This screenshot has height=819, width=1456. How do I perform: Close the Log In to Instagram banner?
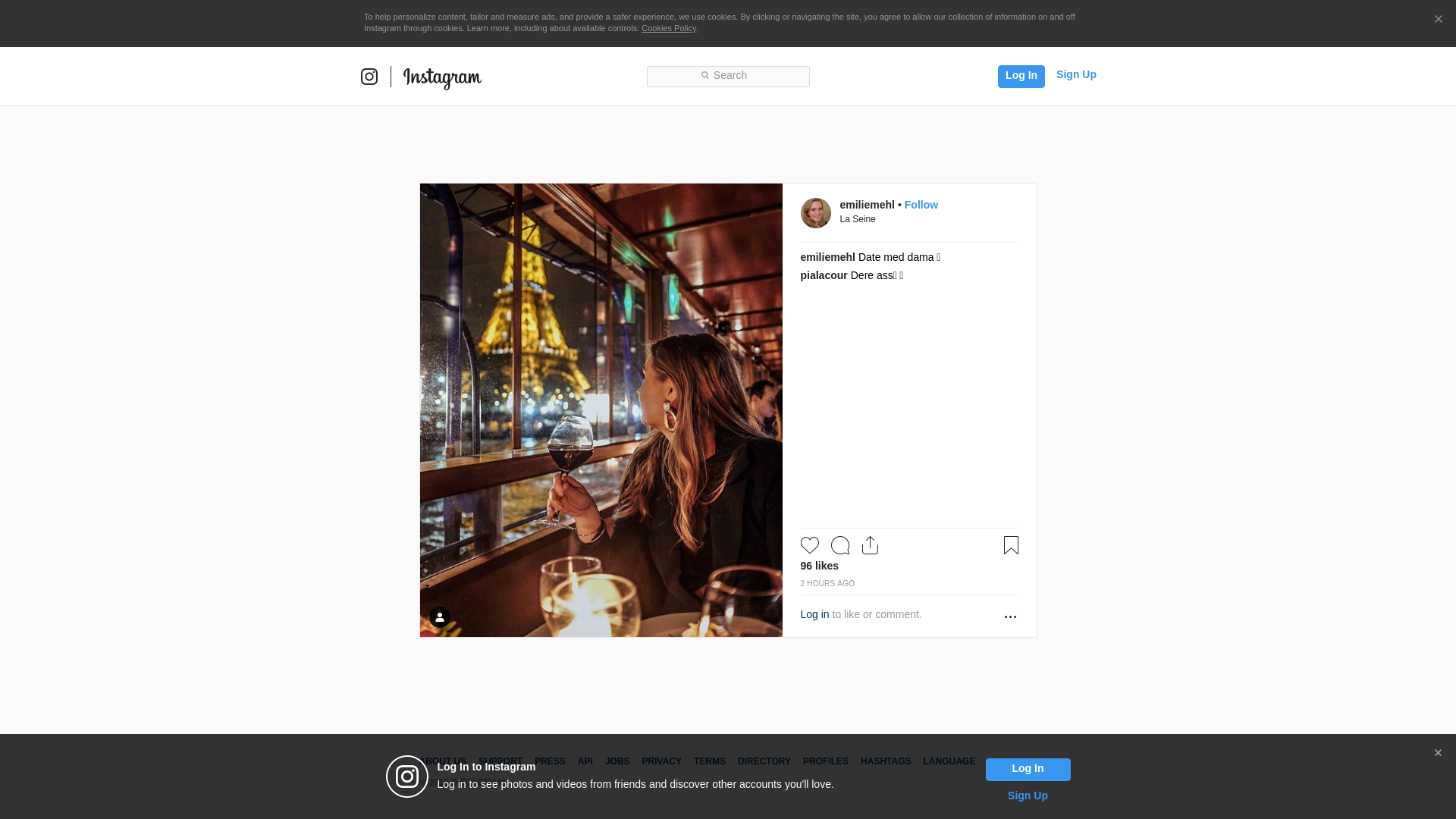pyautogui.click(x=1438, y=753)
